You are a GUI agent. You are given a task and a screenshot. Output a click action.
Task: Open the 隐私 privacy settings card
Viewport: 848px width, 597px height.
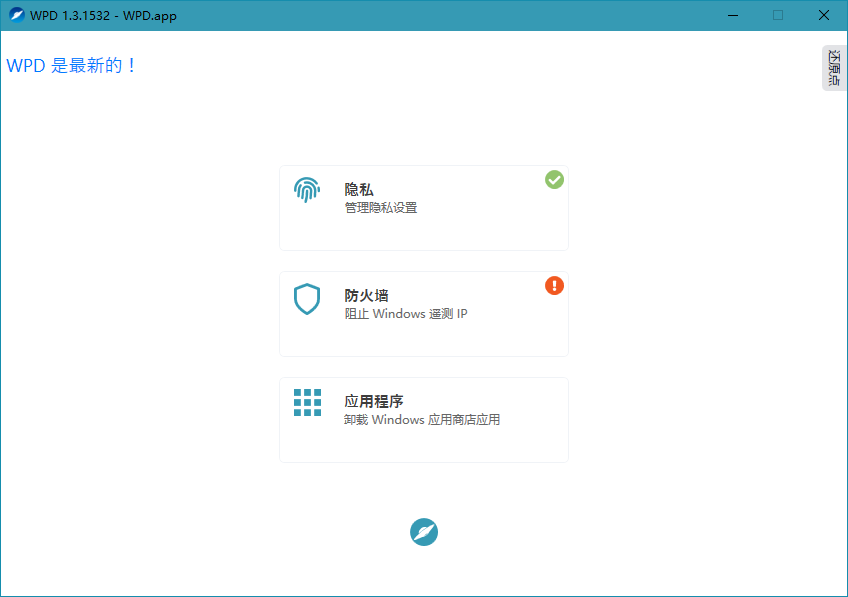[x=424, y=208]
